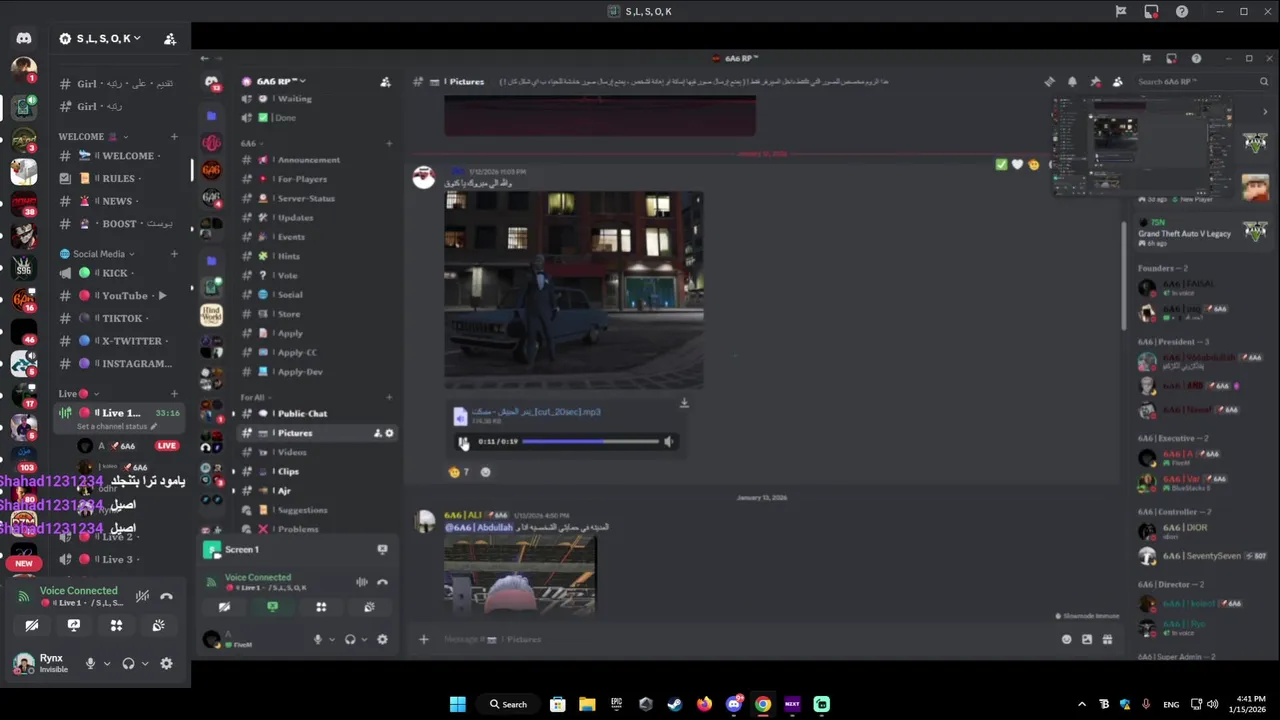Open soundboard in the Rynx voice panel
The width and height of the screenshot is (1280, 720).
click(158, 625)
